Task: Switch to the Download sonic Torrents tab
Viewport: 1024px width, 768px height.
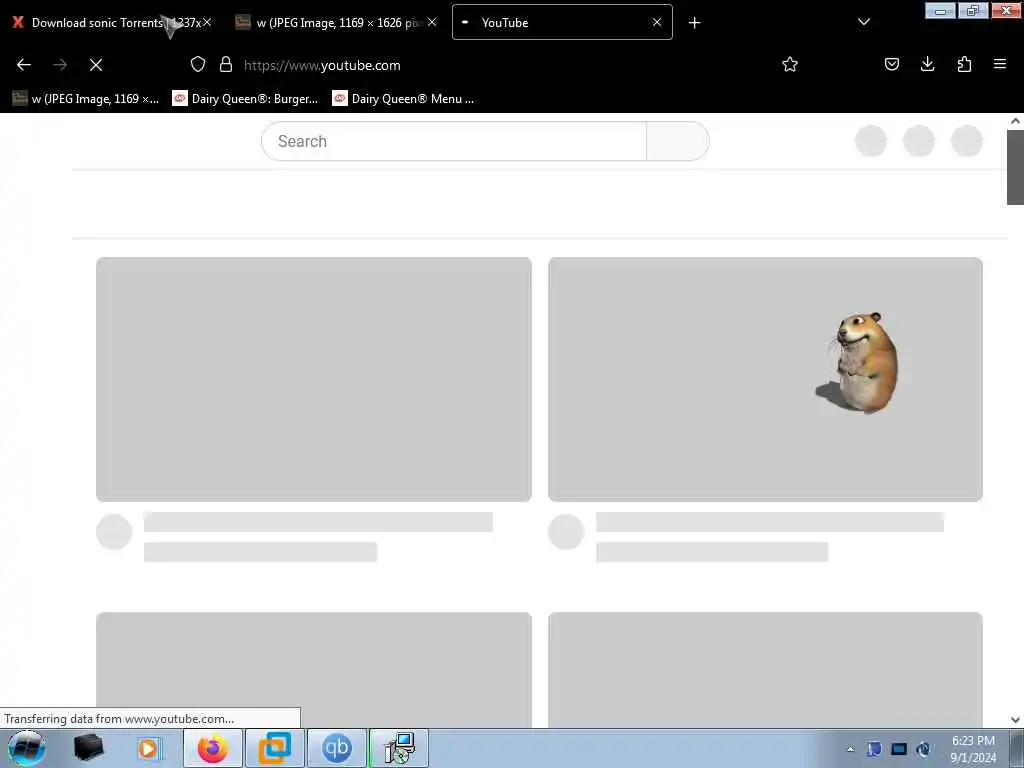Action: tap(112, 22)
